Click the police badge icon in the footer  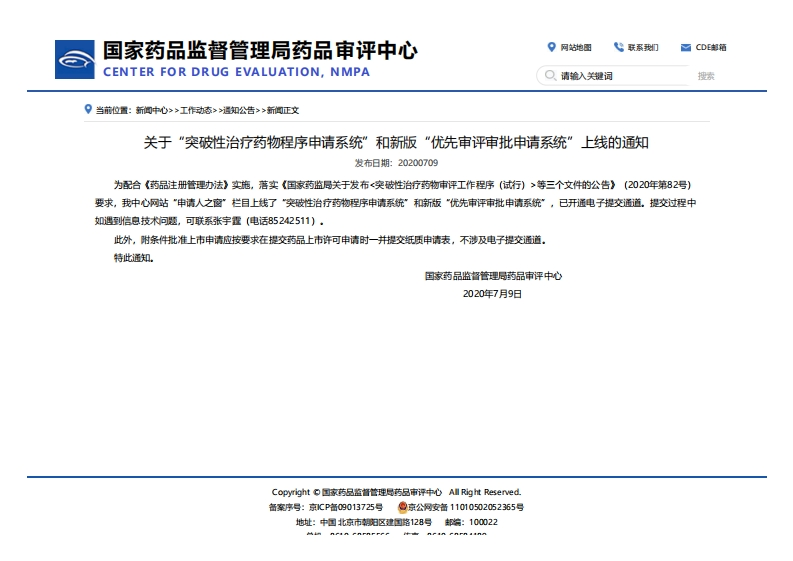403,507
